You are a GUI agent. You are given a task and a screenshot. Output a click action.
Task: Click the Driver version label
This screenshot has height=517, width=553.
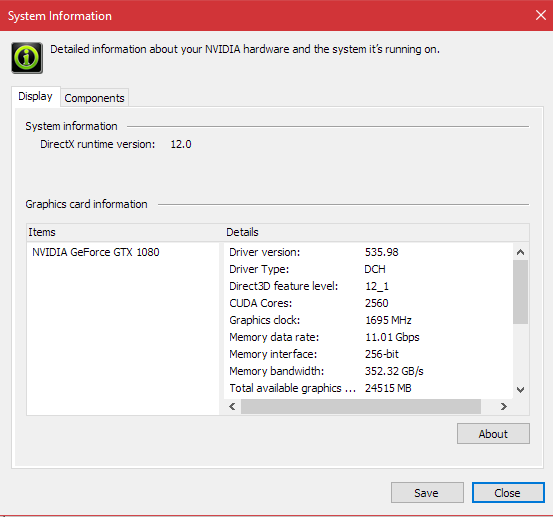[x=265, y=252]
